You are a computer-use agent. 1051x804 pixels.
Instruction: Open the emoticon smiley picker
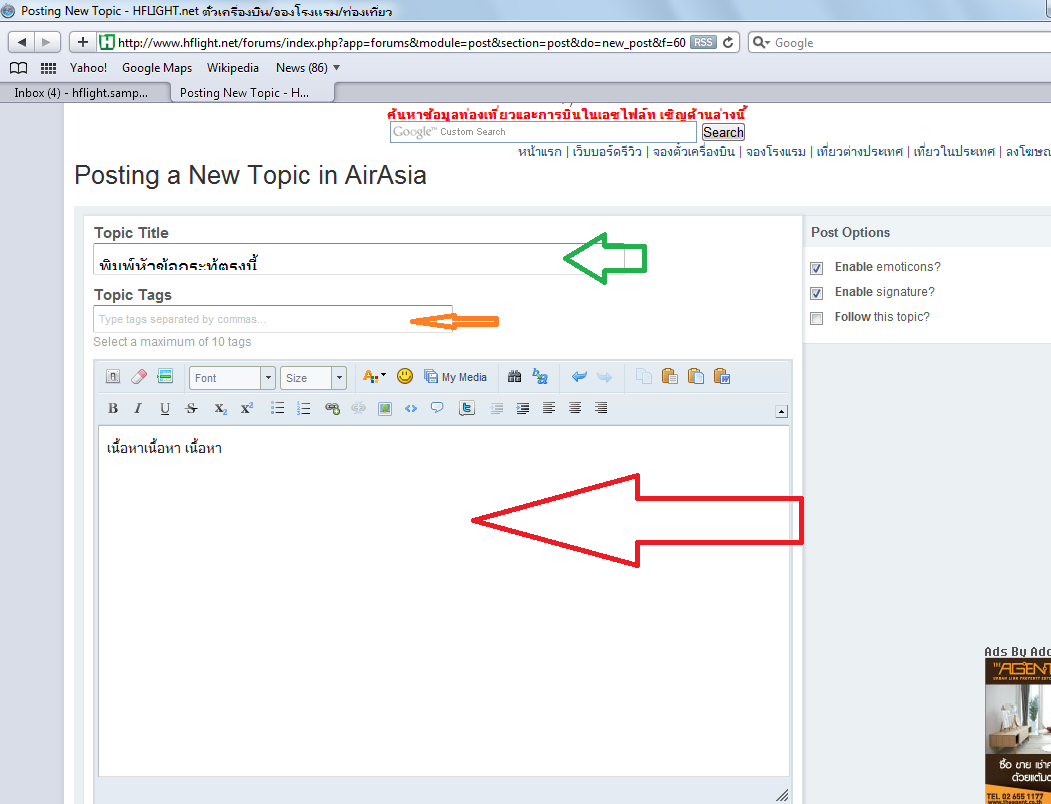point(405,377)
